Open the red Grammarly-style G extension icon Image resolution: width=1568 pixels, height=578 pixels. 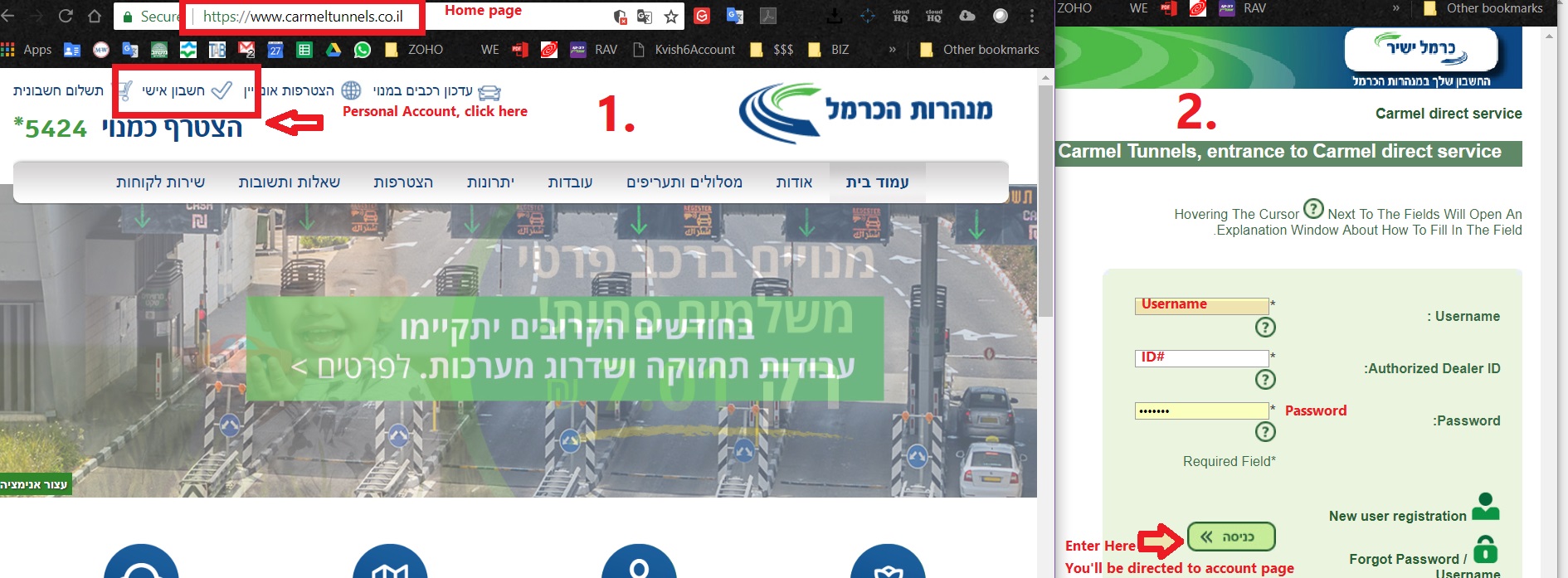coord(702,16)
